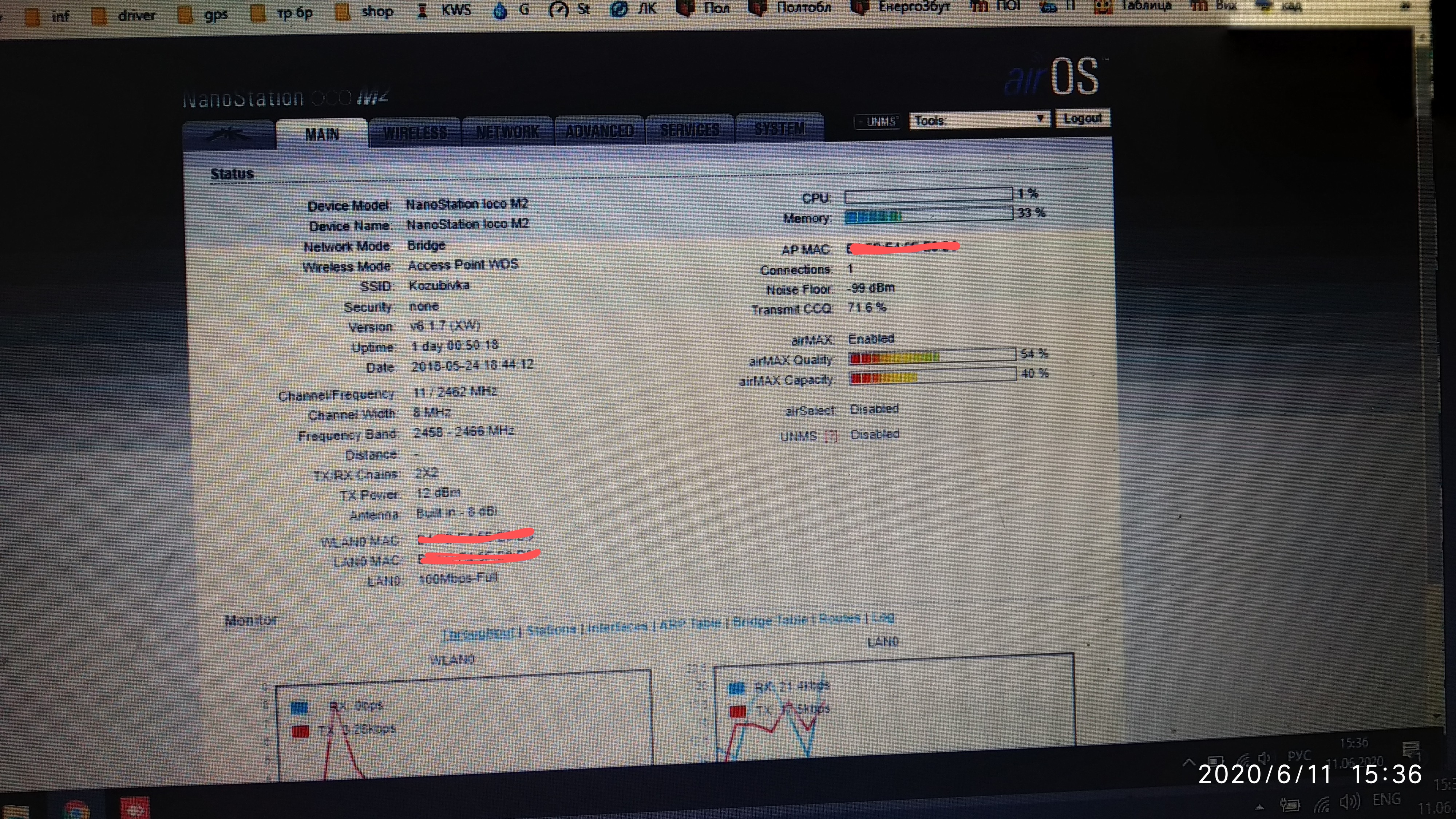Click the UNMS [?] help link
The height and width of the screenshot is (819, 1456).
pos(830,436)
